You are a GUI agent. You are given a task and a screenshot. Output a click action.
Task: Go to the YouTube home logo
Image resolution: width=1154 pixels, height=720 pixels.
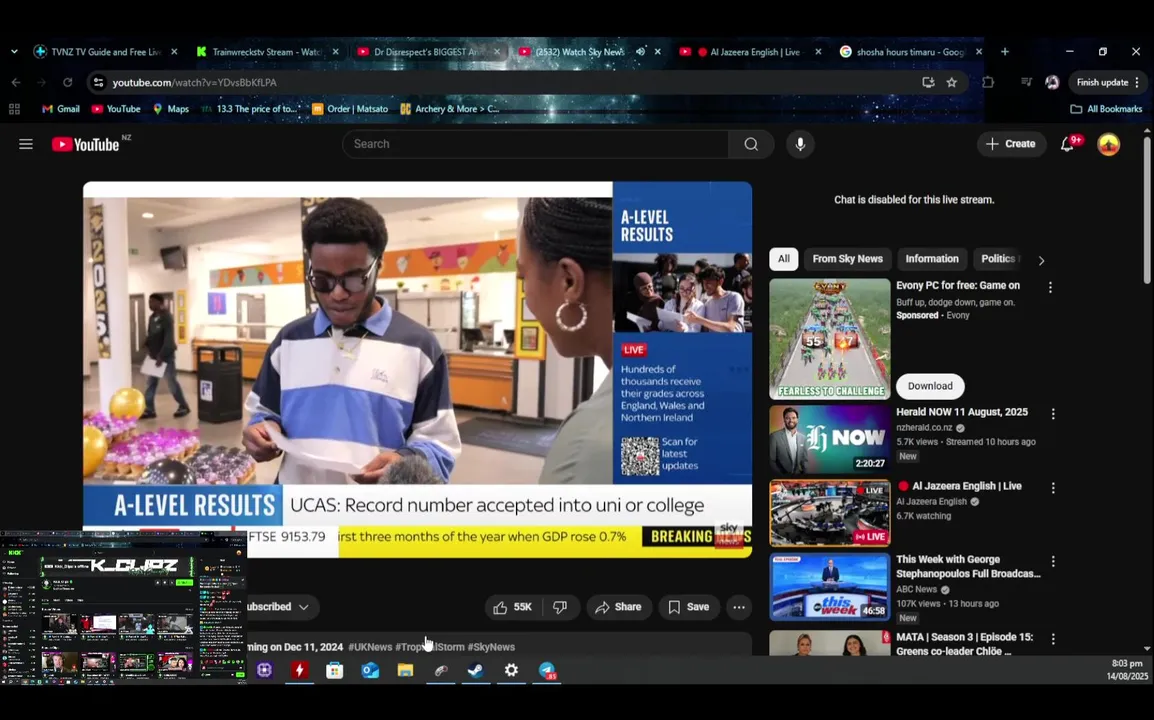point(86,144)
